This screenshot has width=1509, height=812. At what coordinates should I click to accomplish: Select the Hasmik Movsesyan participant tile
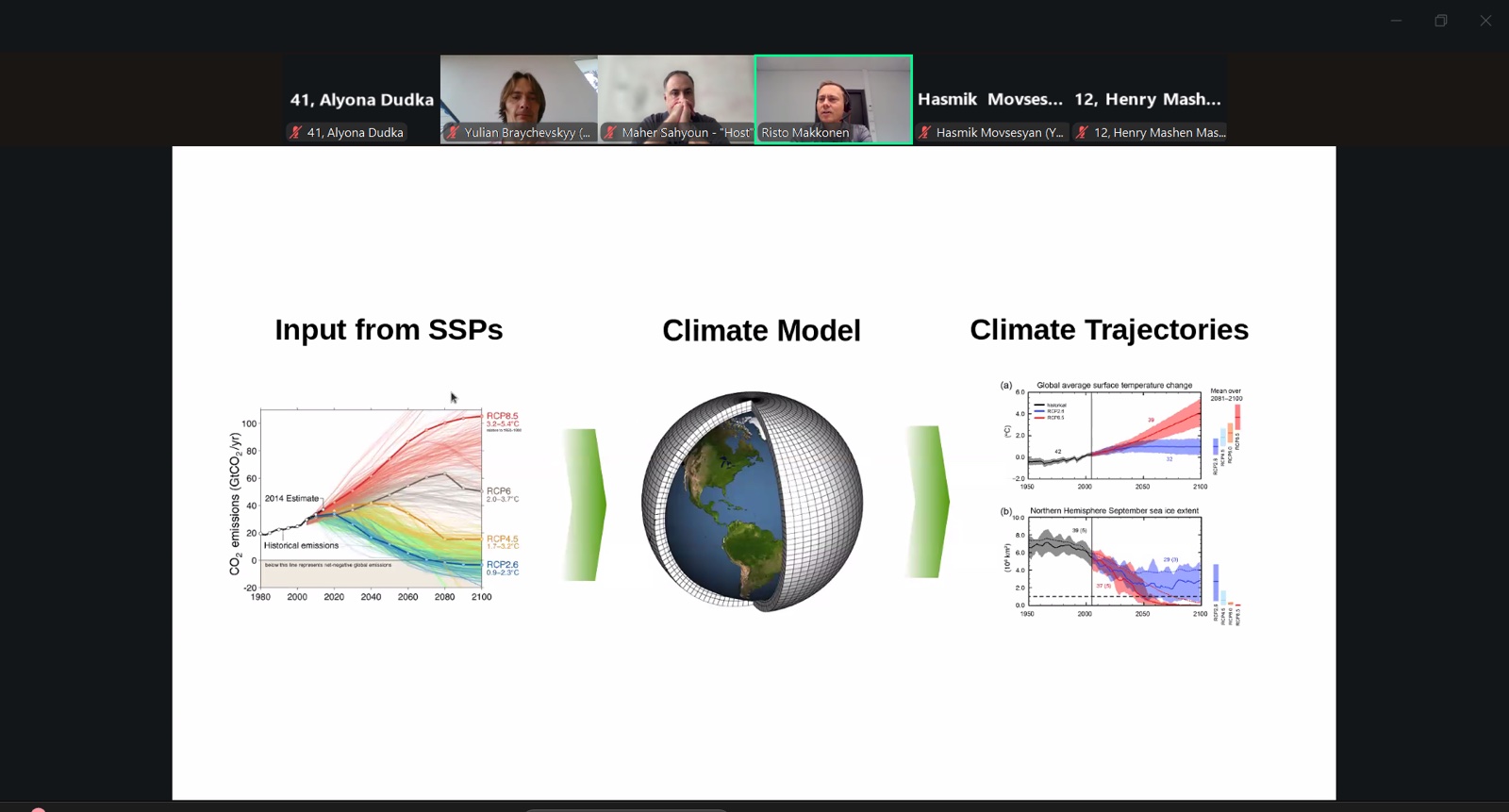[990, 98]
